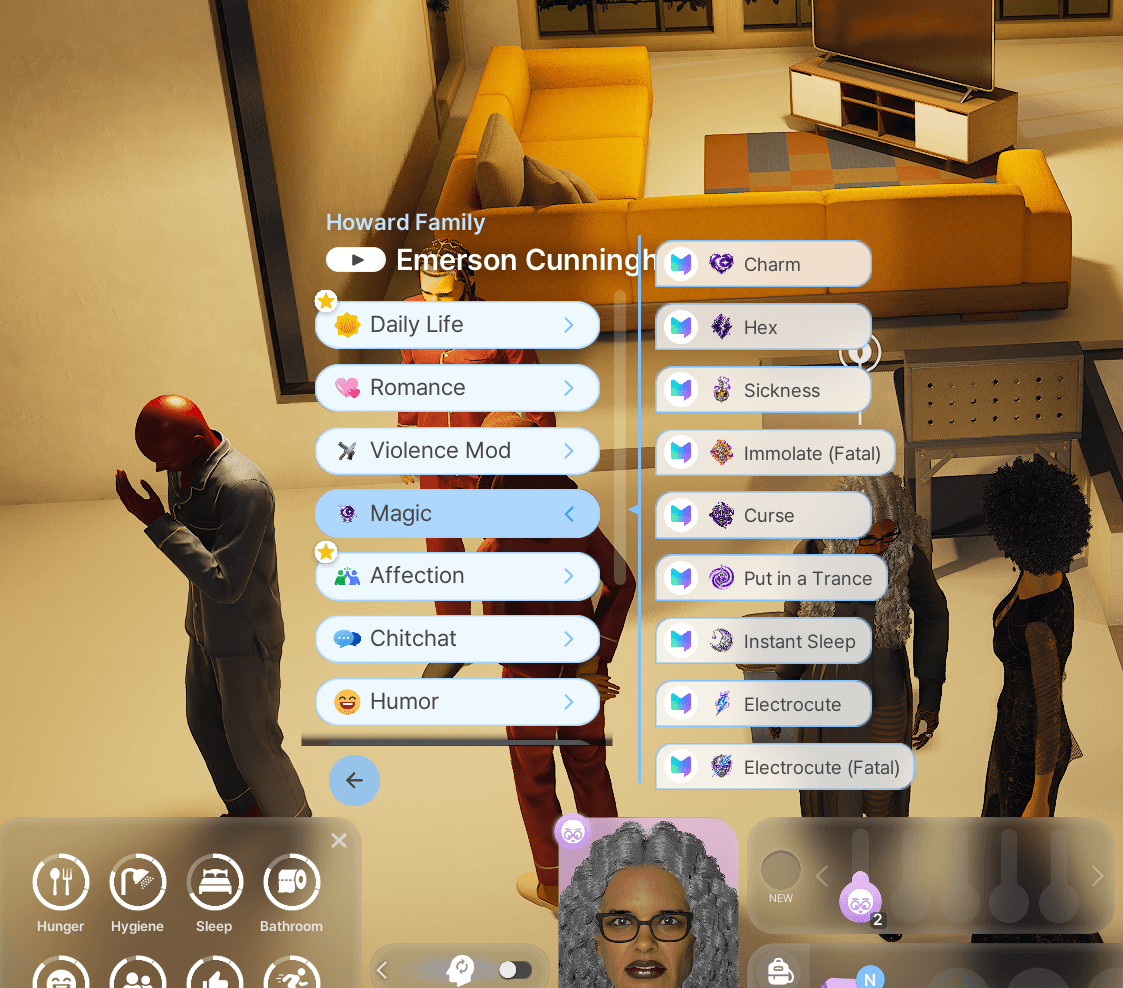Select the Charm magic interaction
The width and height of the screenshot is (1123, 988).
click(x=763, y=264)
